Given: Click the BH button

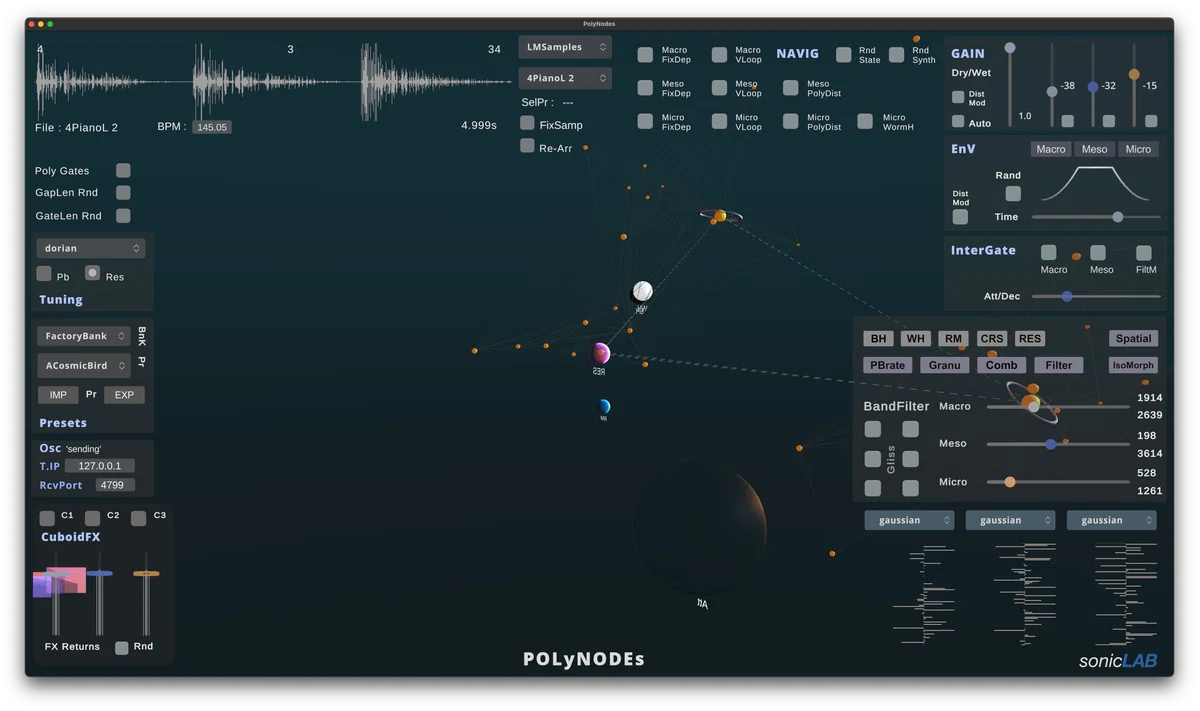Looking at the screenshot, I should (879, 338).
